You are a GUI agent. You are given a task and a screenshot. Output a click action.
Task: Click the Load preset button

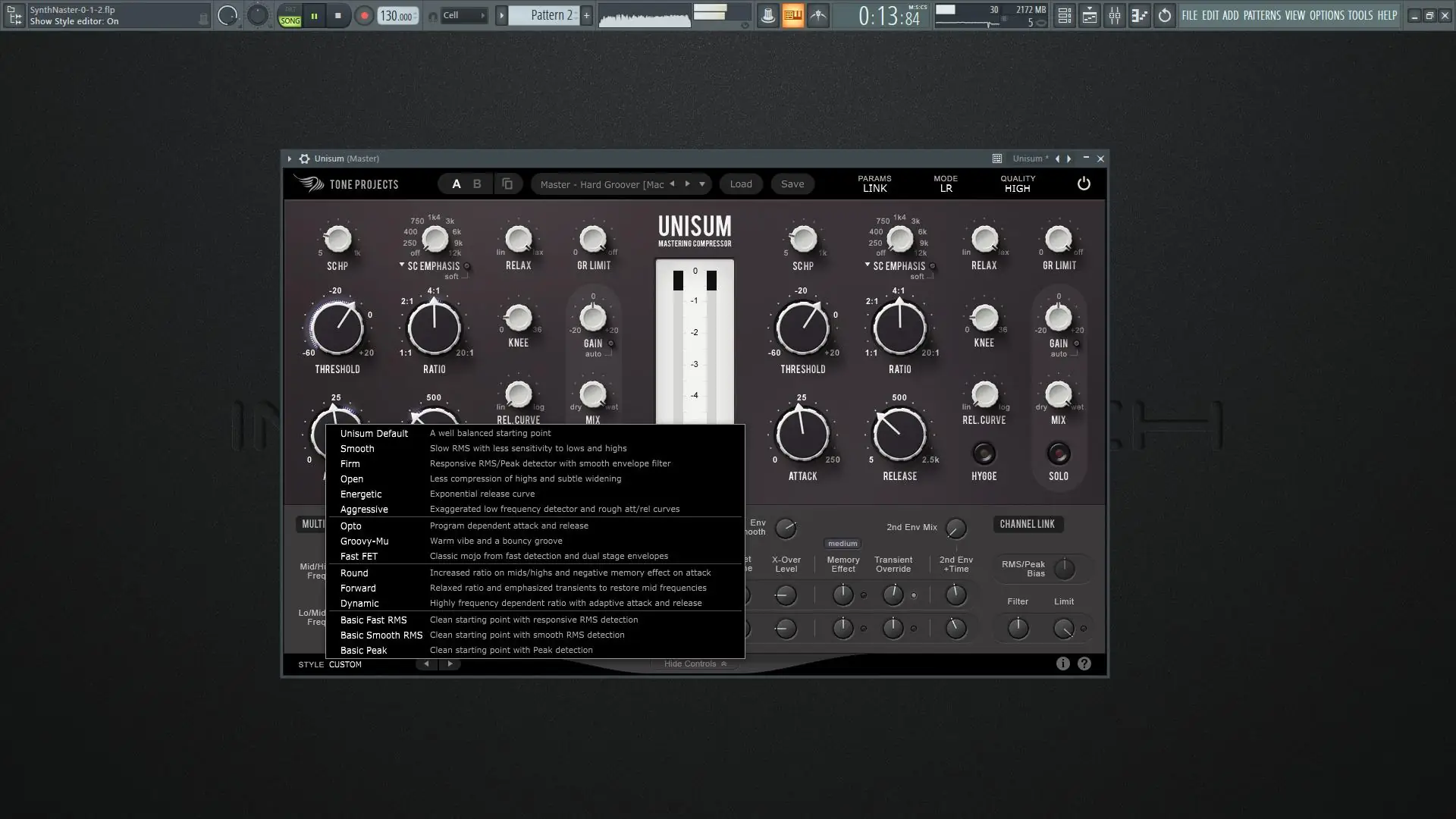(740, 184)
